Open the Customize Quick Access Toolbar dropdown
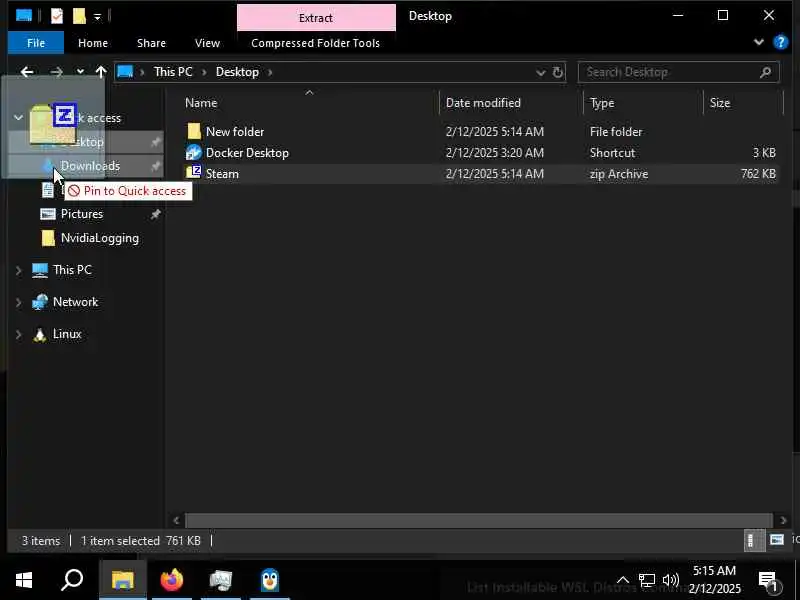Viewport: 800px width, 600px height. (x=97, y=17)
